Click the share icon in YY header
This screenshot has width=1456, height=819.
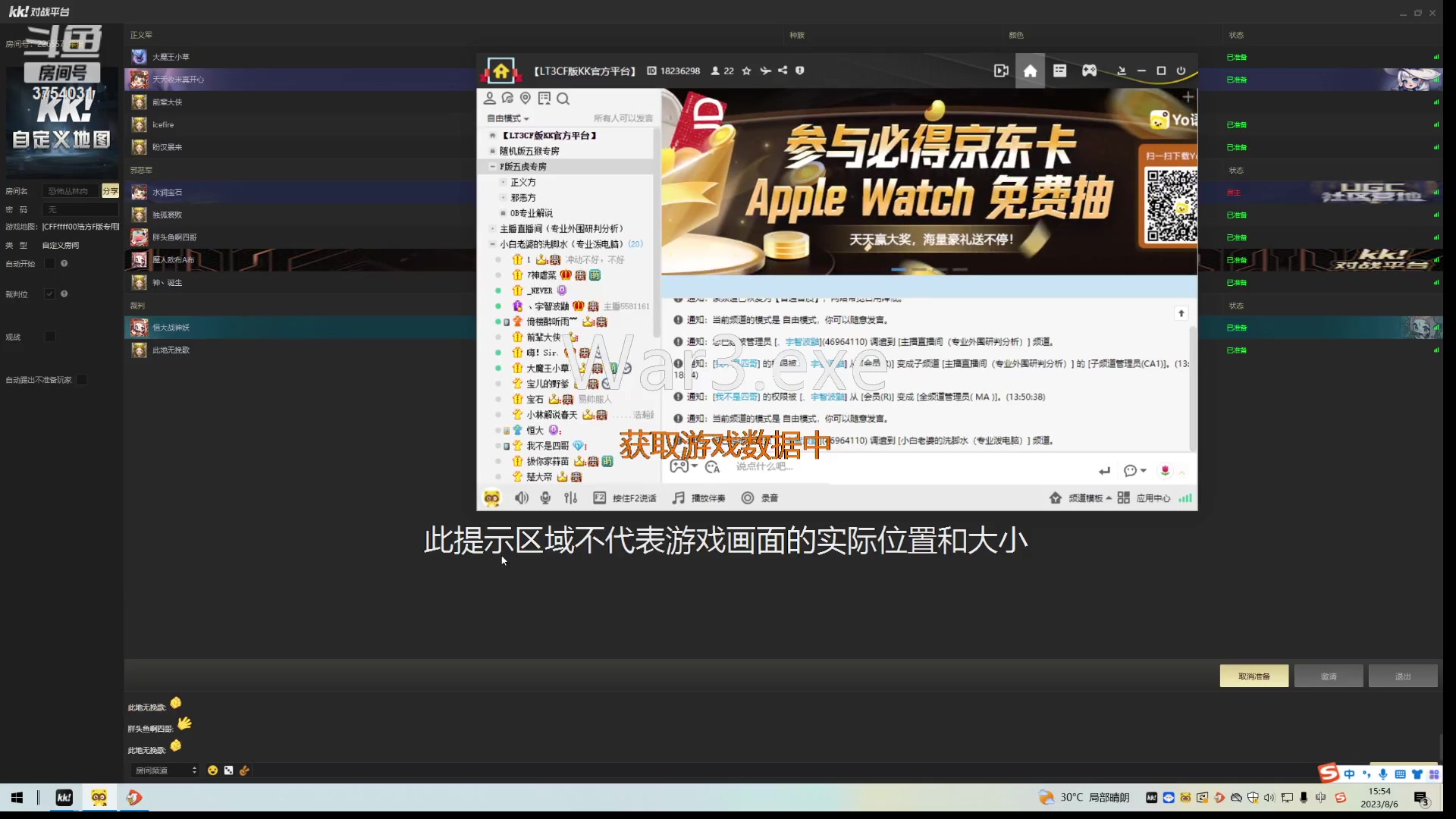point(783,71)
